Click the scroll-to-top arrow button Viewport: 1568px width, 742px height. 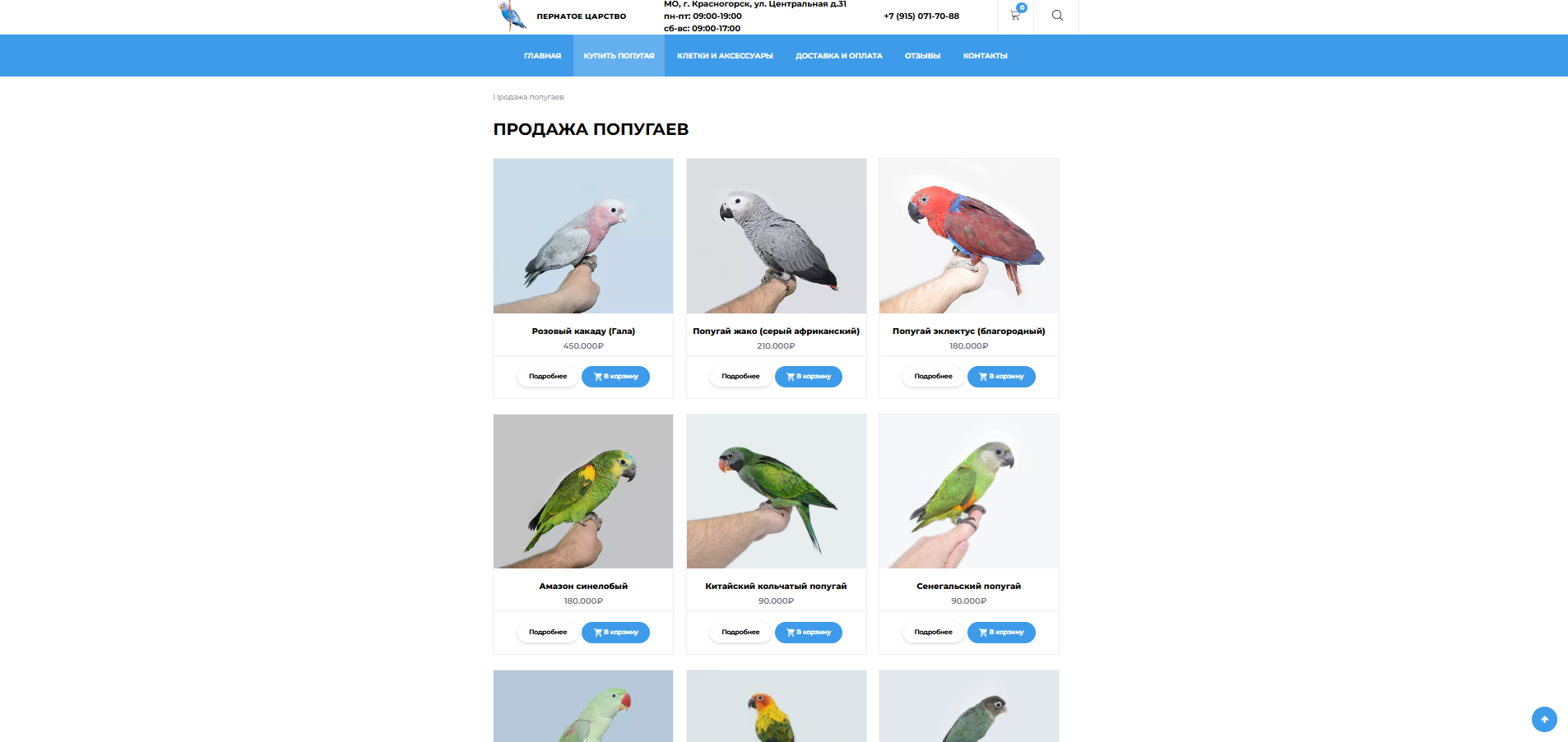tap(1544, 719)
